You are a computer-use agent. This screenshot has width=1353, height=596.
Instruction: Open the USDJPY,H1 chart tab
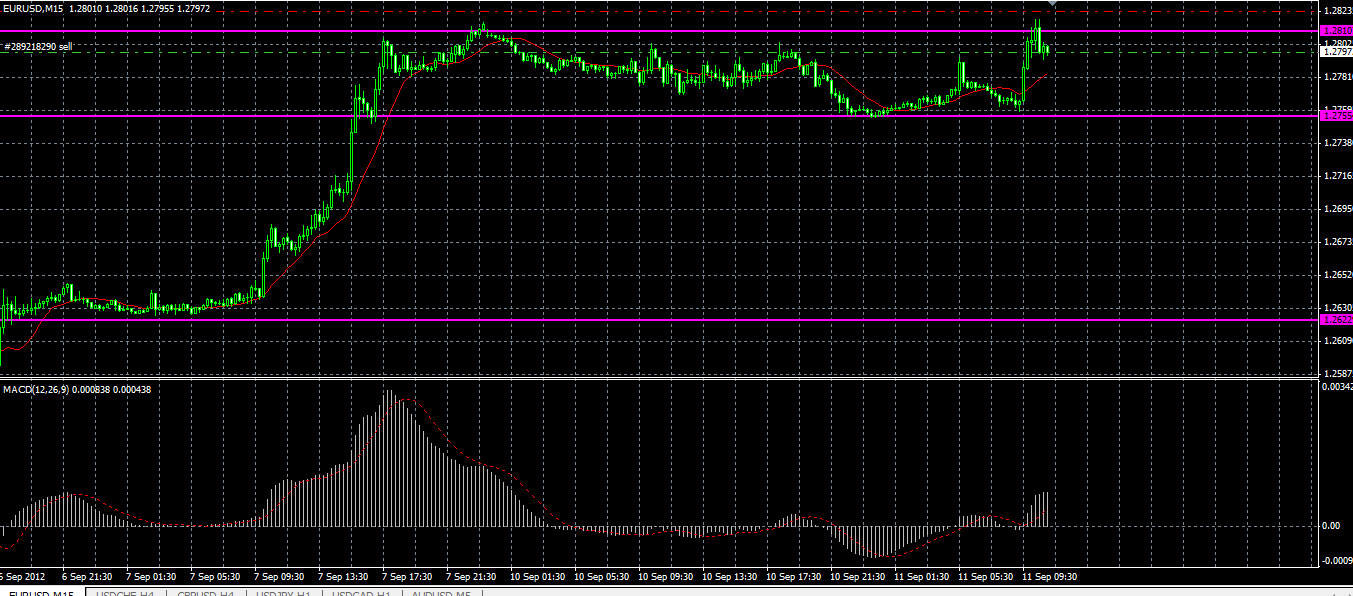(282, 594)
